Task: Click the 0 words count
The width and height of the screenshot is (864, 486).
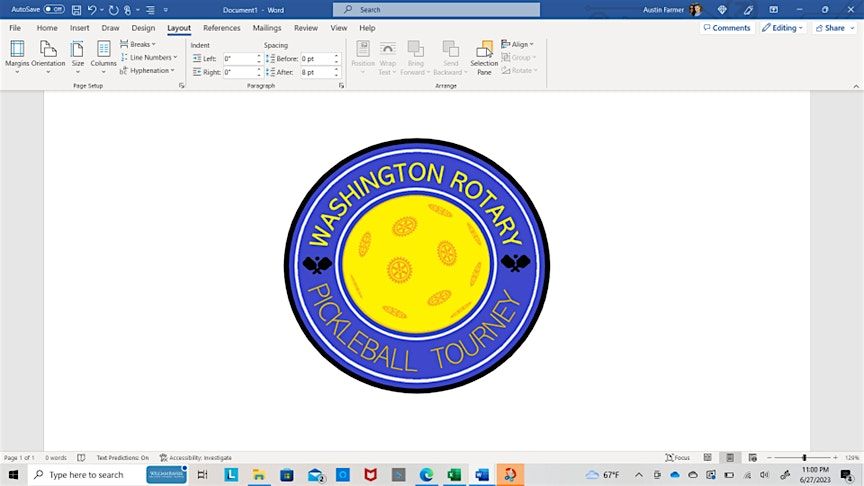Action: [x=56, y=457]
